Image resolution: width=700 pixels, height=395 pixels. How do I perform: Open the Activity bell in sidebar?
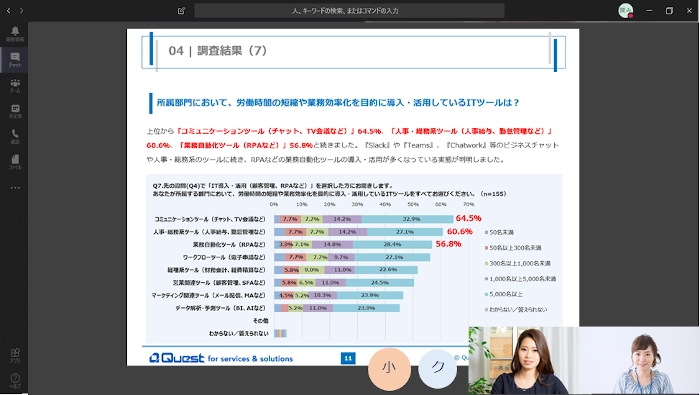15,33
